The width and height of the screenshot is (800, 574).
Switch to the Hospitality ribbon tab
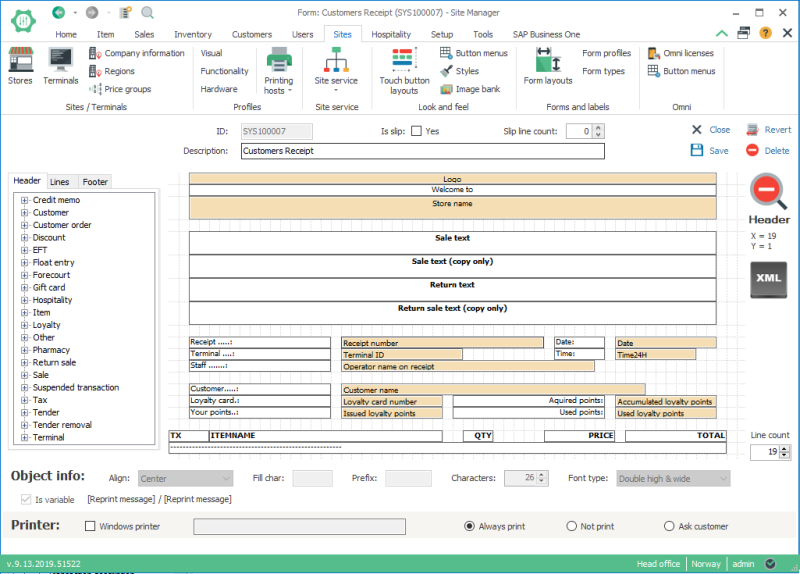point(391,34)
